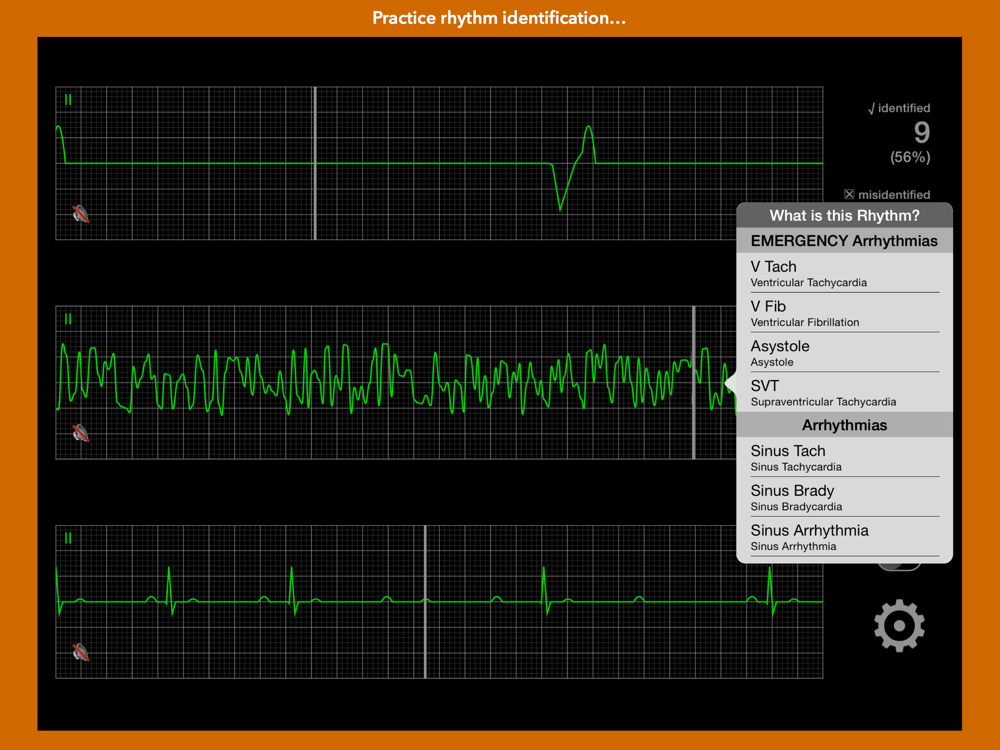Tap the middle chaotic ECG strip
This screenshot has width=1000, height=750.
(396, 383)
